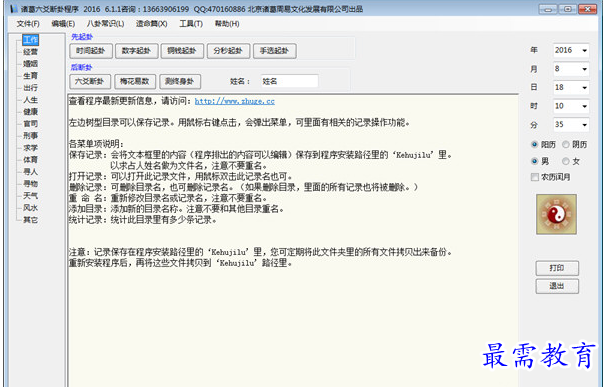604x387 pixels.
Task: Click the 测终身卦 button
Action: tap(180, 81)
